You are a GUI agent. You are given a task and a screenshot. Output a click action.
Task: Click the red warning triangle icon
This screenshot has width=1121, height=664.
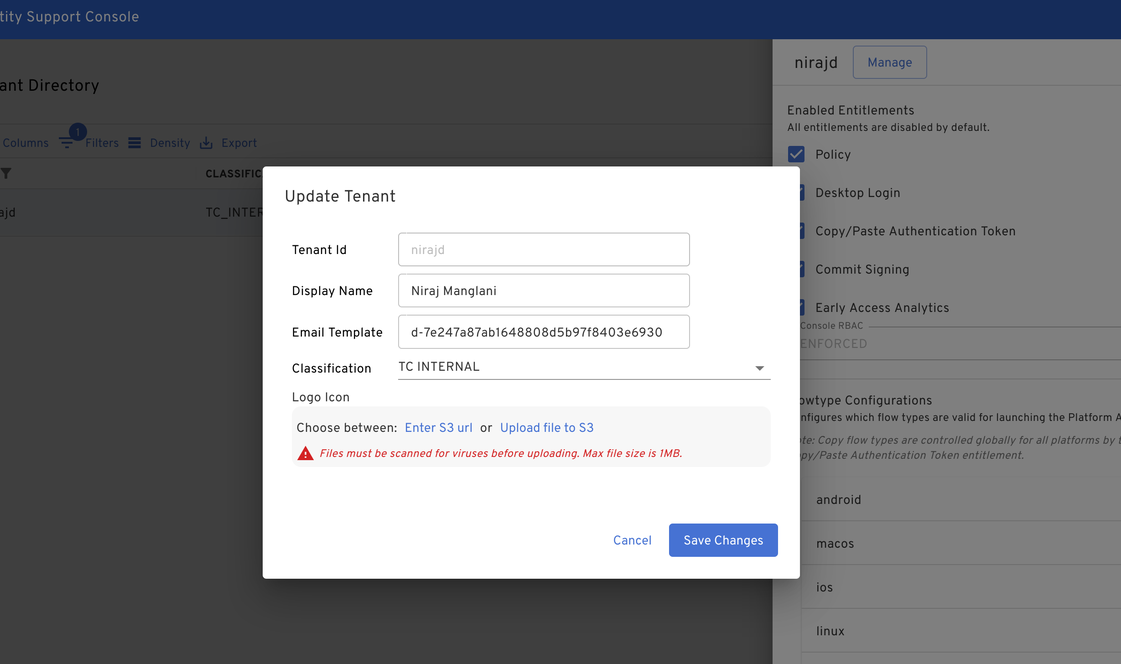pyautogui.click(x=306, y=454)
